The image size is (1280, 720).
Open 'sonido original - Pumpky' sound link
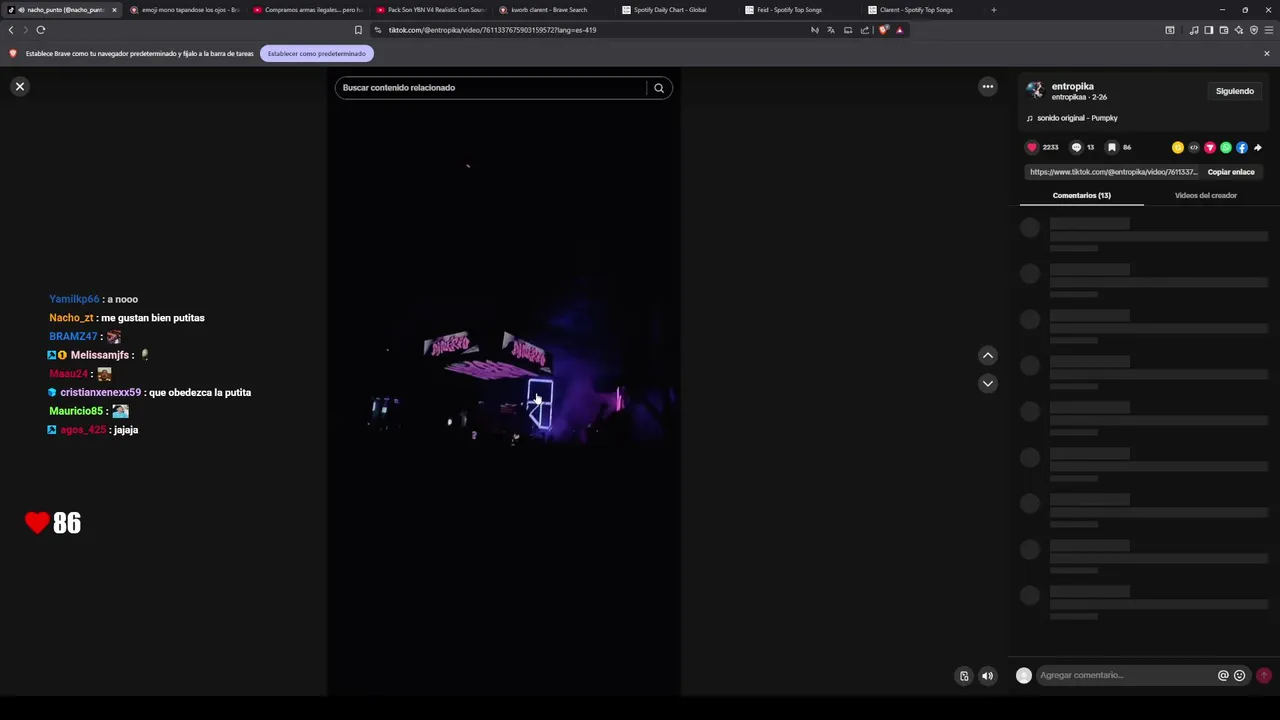click(1077, 118)
